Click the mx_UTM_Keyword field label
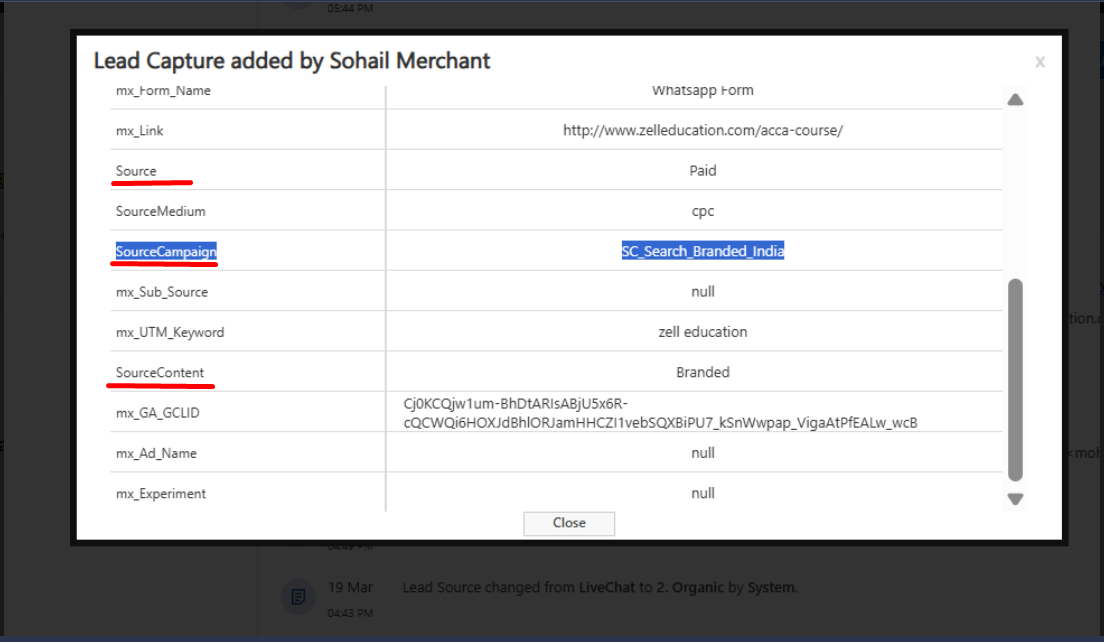Image resolution: width=1104 pixels, height=642 pixels. 170,332
